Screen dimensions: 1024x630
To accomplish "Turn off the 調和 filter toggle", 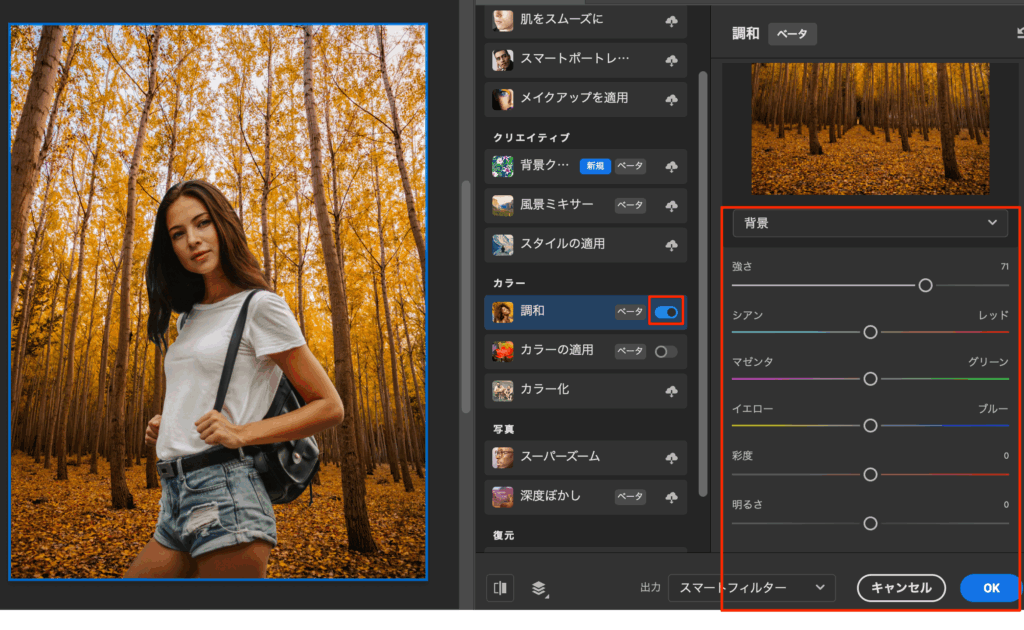I will [x=665, y=312].
